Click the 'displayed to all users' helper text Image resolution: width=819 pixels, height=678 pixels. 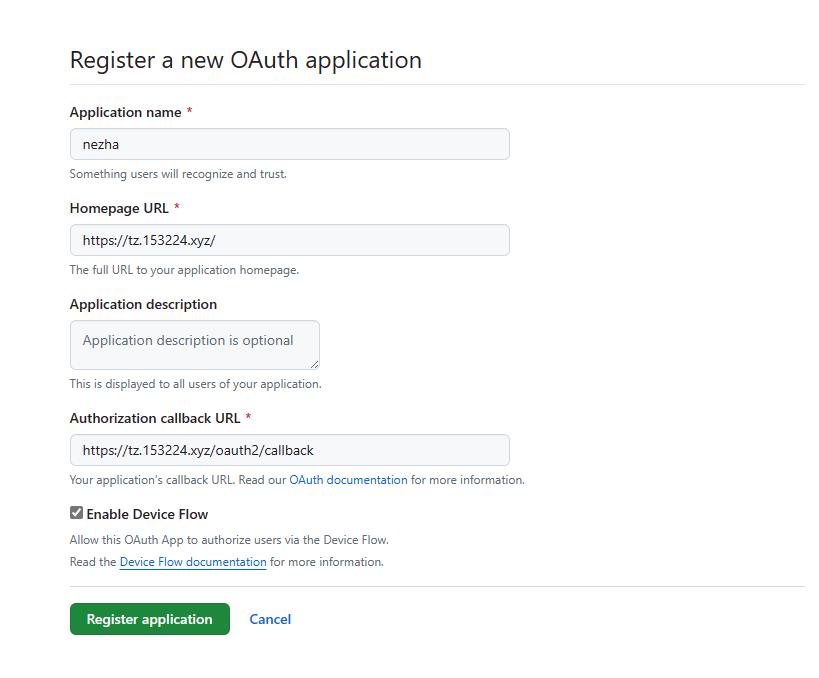[x=195, y=384]
